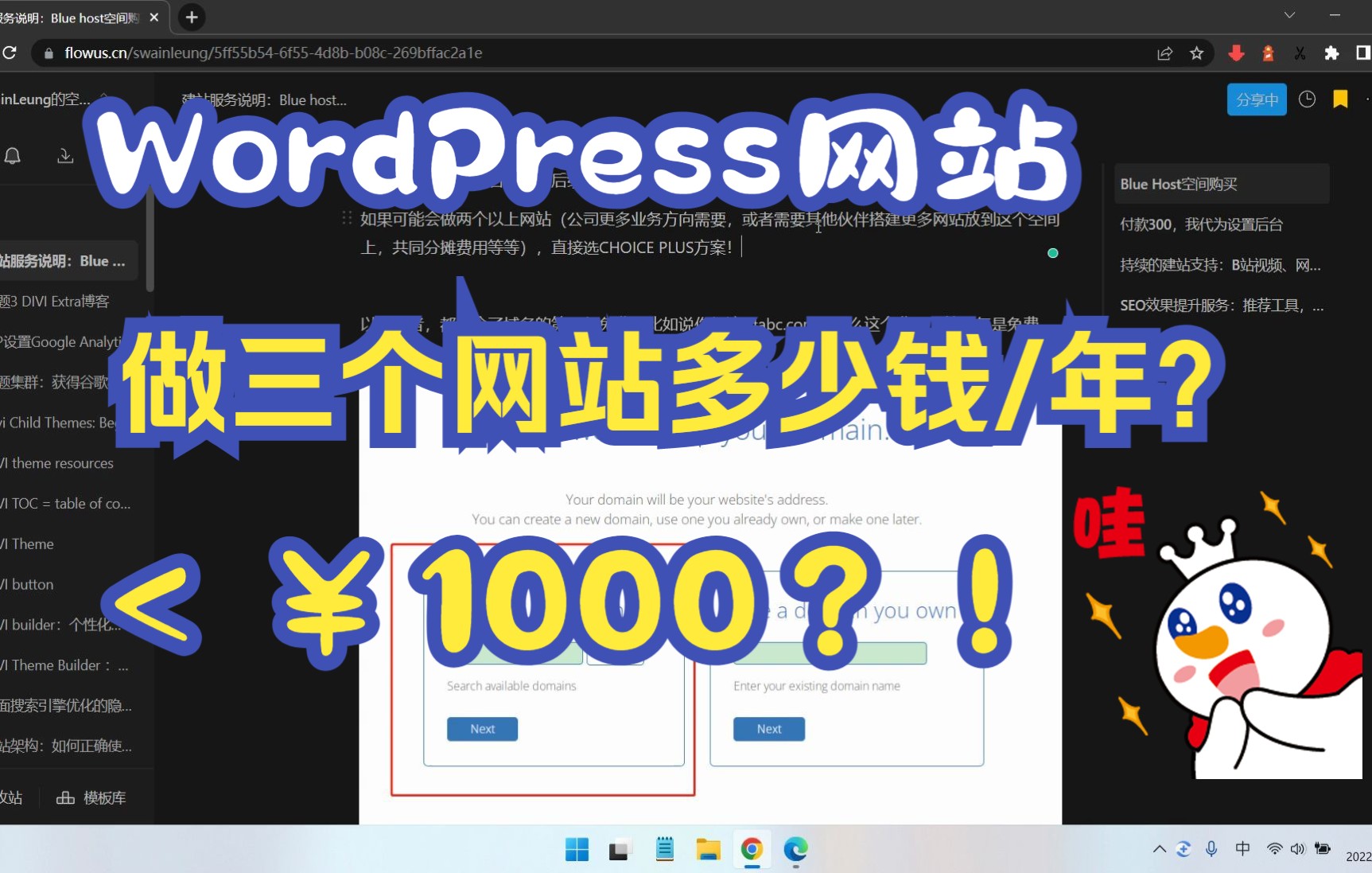
Task: Open the browser side panel icon
Action: (1362, 53)
